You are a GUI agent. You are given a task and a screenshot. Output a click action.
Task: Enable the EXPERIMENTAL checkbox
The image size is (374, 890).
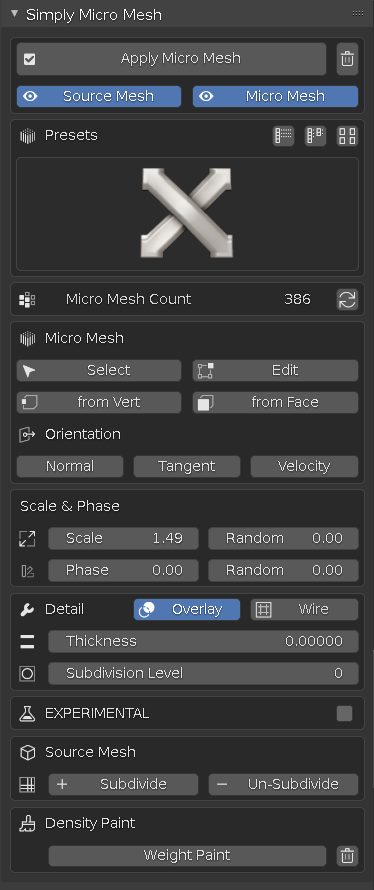tap(344, 713)
